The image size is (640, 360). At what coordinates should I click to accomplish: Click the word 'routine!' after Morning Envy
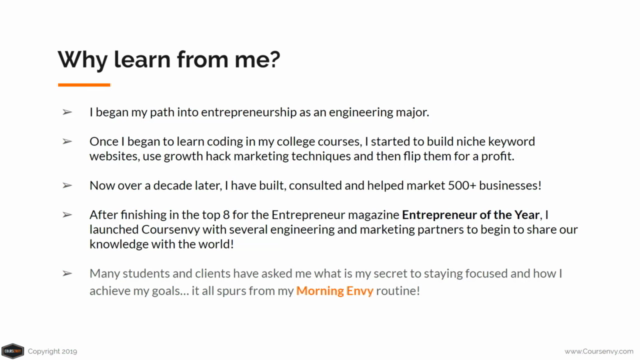click(398, 291)
